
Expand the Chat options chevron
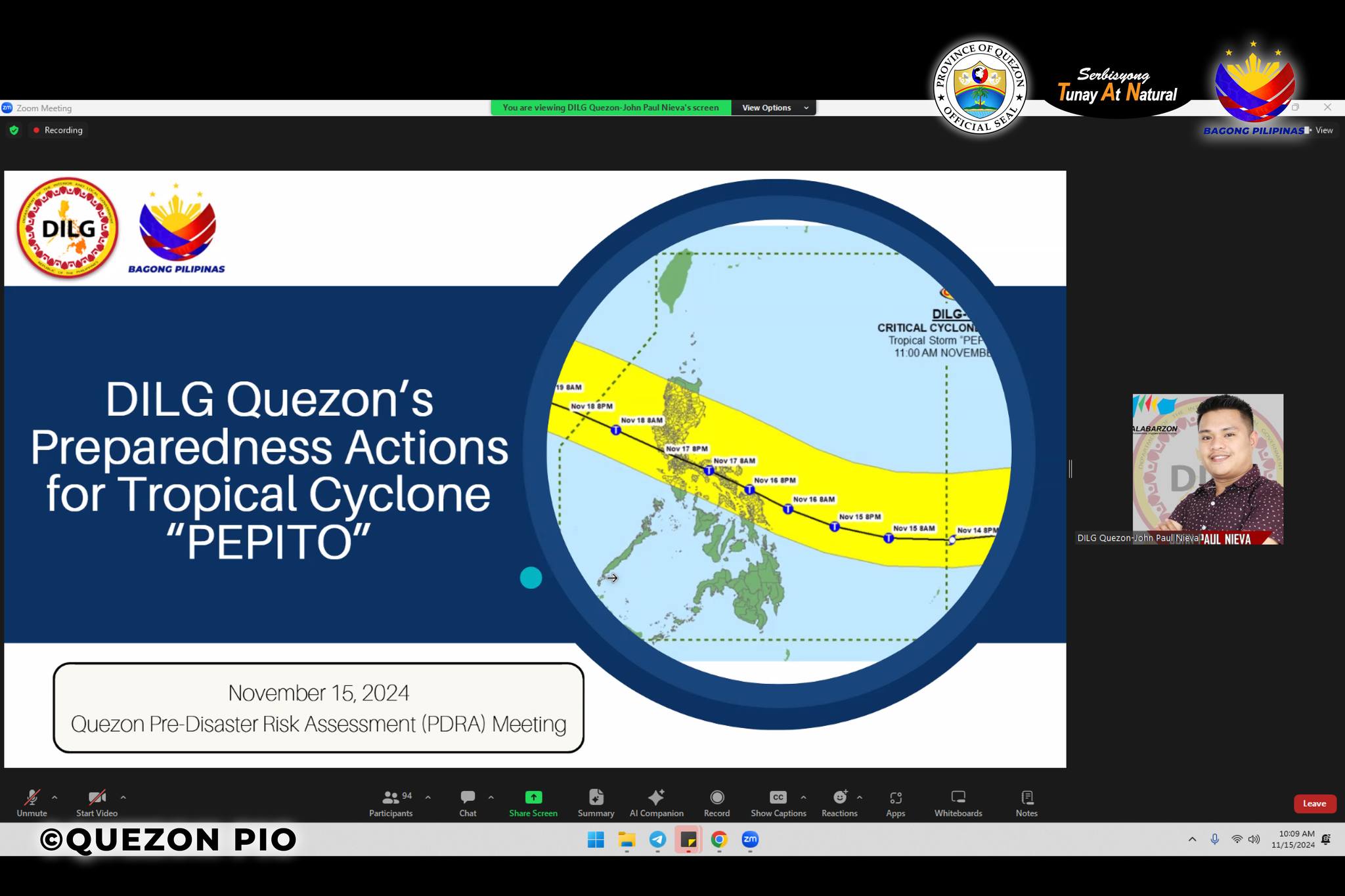pos(491,798)
